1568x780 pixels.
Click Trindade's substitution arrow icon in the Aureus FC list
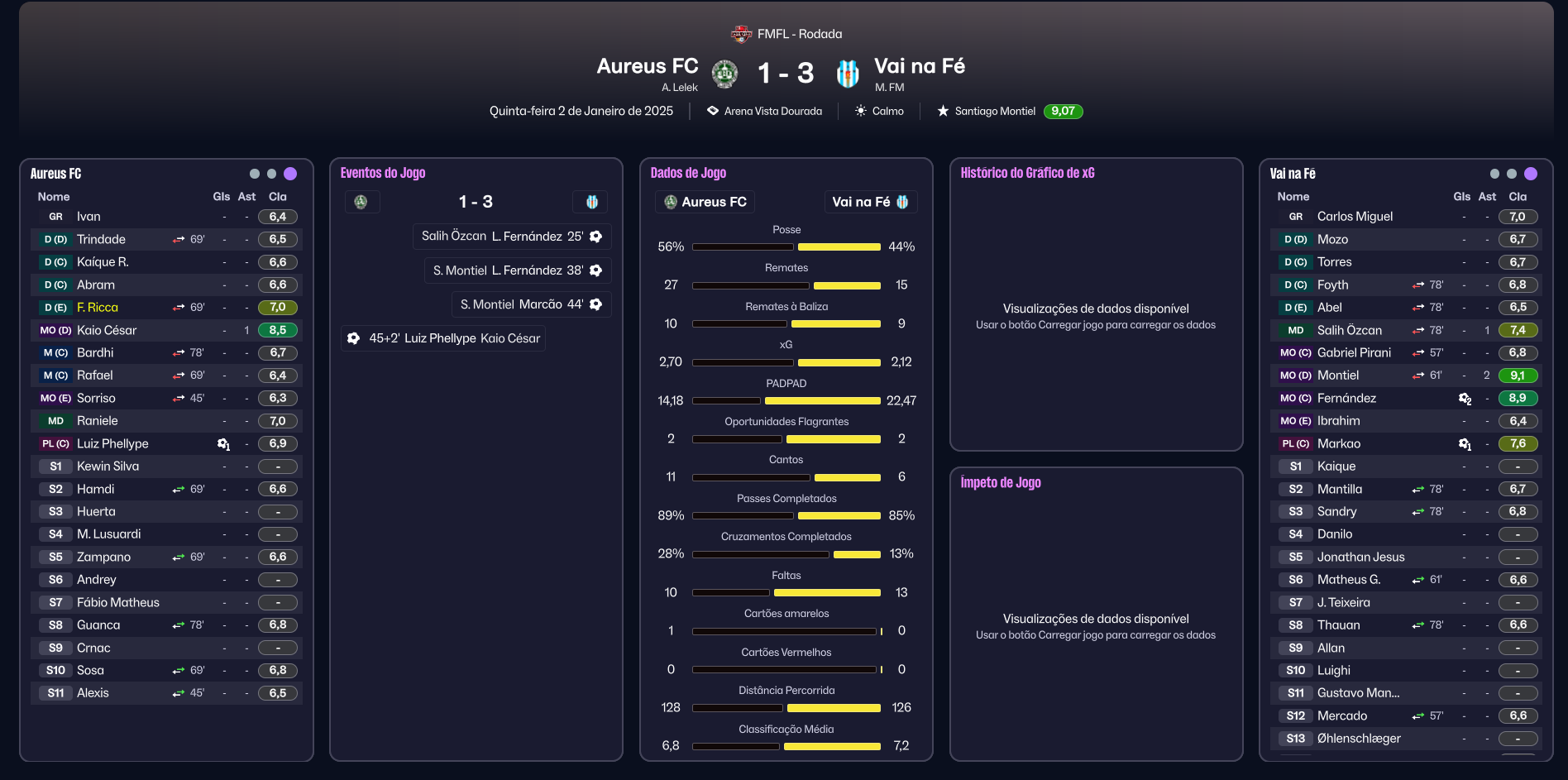tap(179, 240)
